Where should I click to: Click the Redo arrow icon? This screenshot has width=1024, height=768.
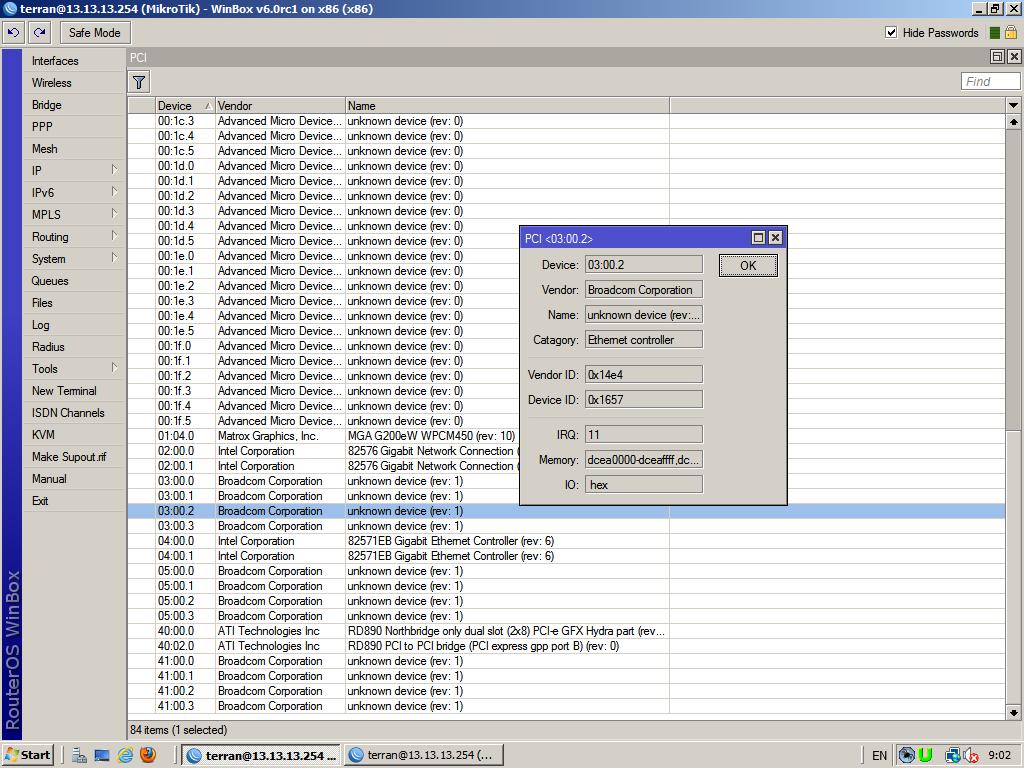tap(39, 32)
